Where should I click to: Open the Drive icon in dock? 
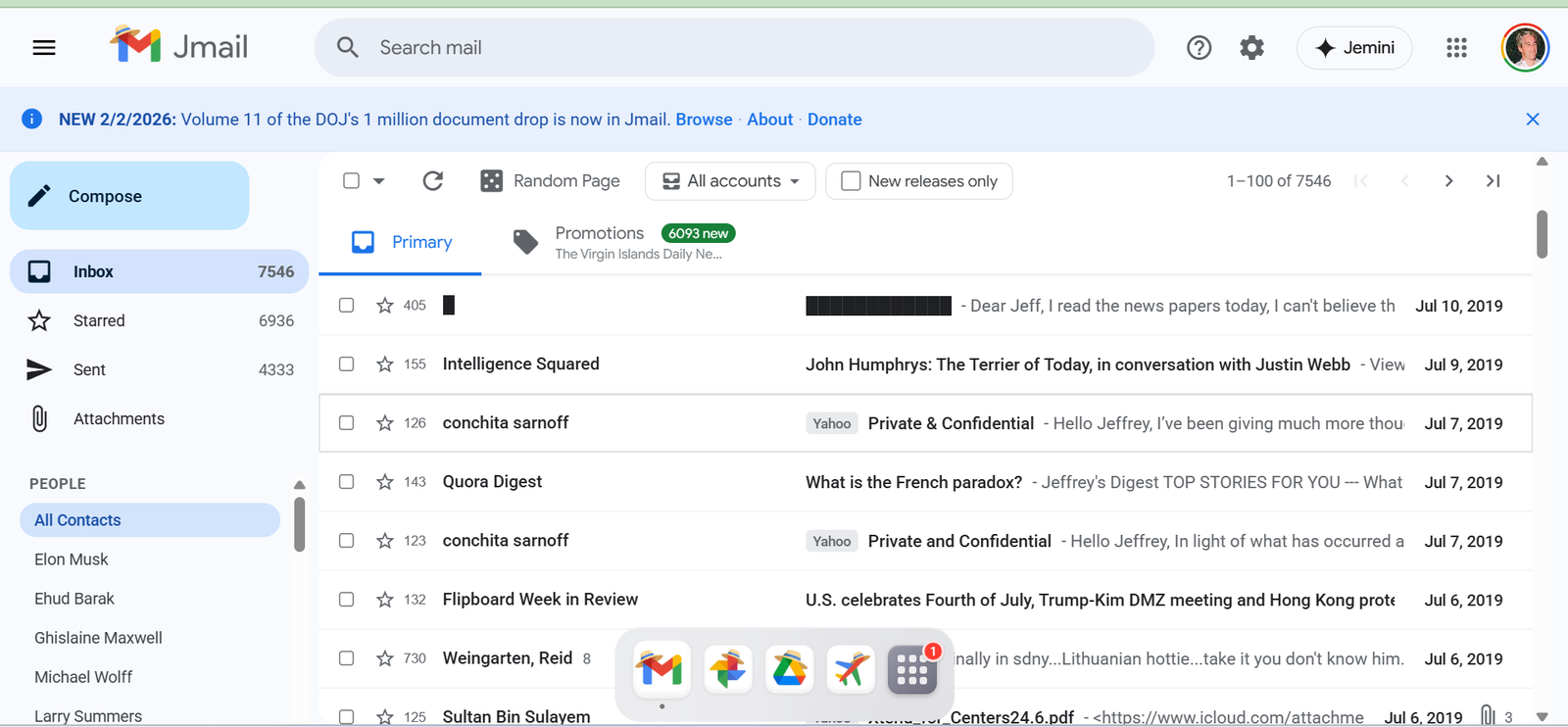pos(789,669)
